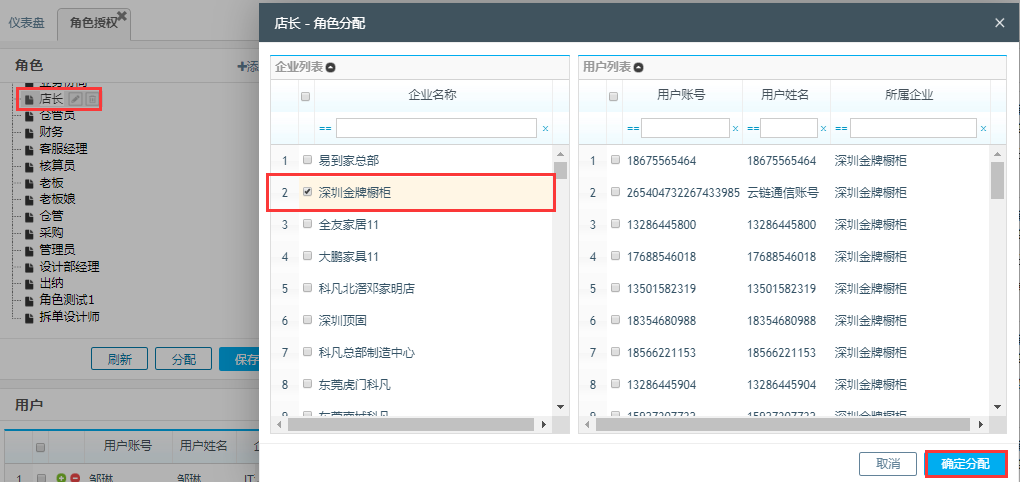Select the 设计部经理 role in tree
1020x482 pixels.
[x=70, y=267]
